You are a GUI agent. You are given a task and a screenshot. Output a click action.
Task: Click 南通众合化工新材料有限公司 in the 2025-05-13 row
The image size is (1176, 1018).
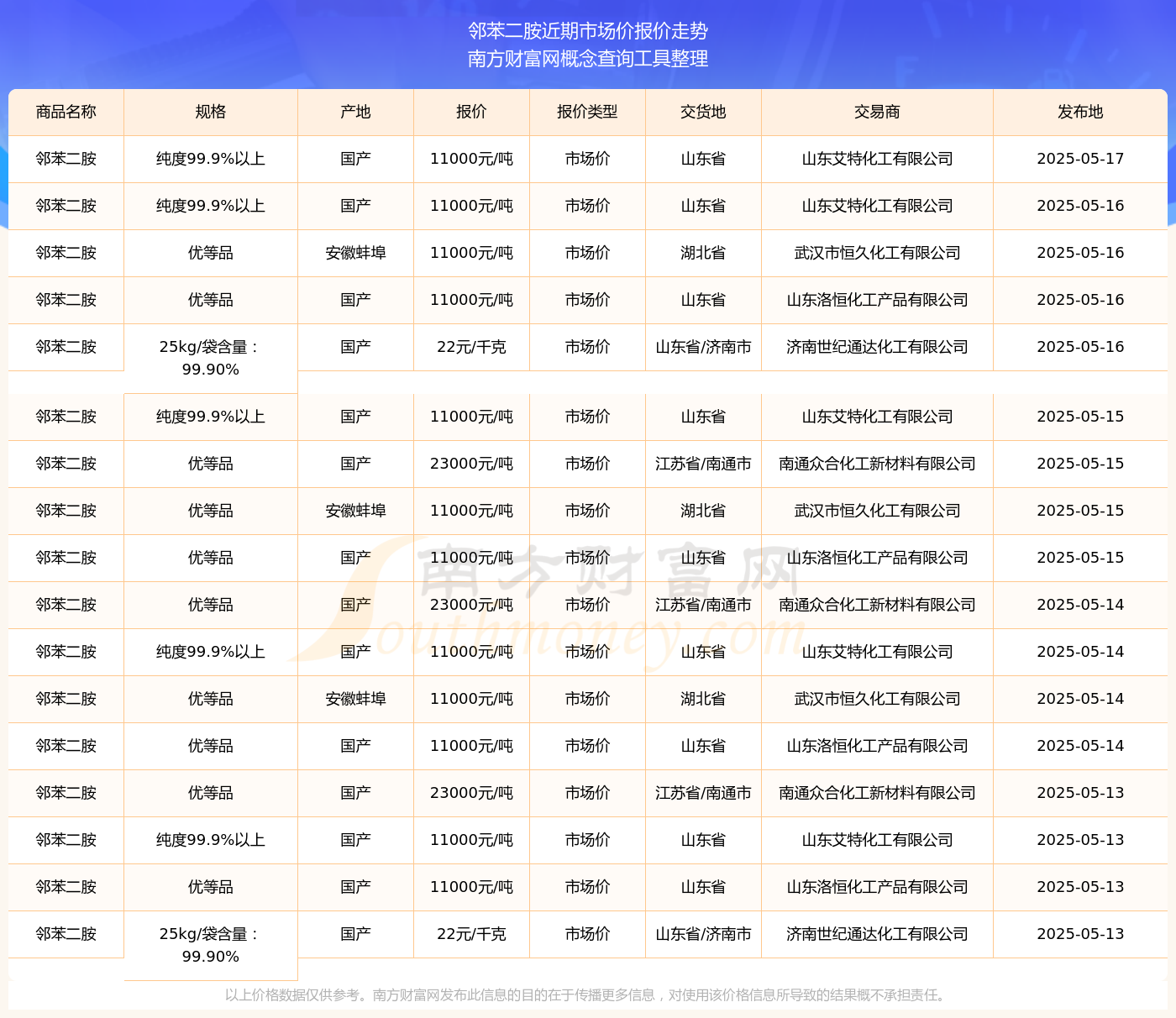pyautogui.click(x=878, y=793)
